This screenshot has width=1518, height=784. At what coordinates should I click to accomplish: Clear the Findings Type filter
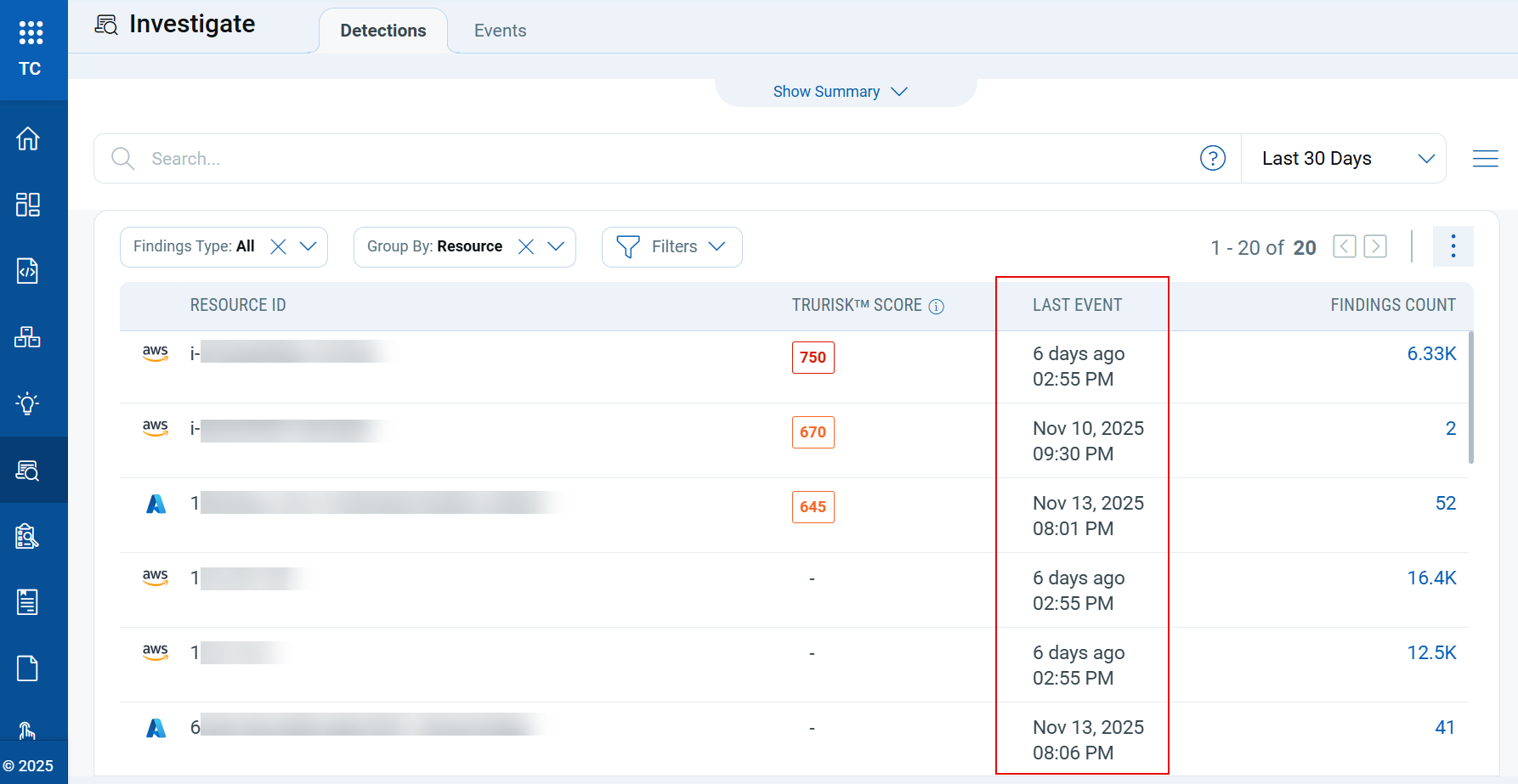pos(278,246)
